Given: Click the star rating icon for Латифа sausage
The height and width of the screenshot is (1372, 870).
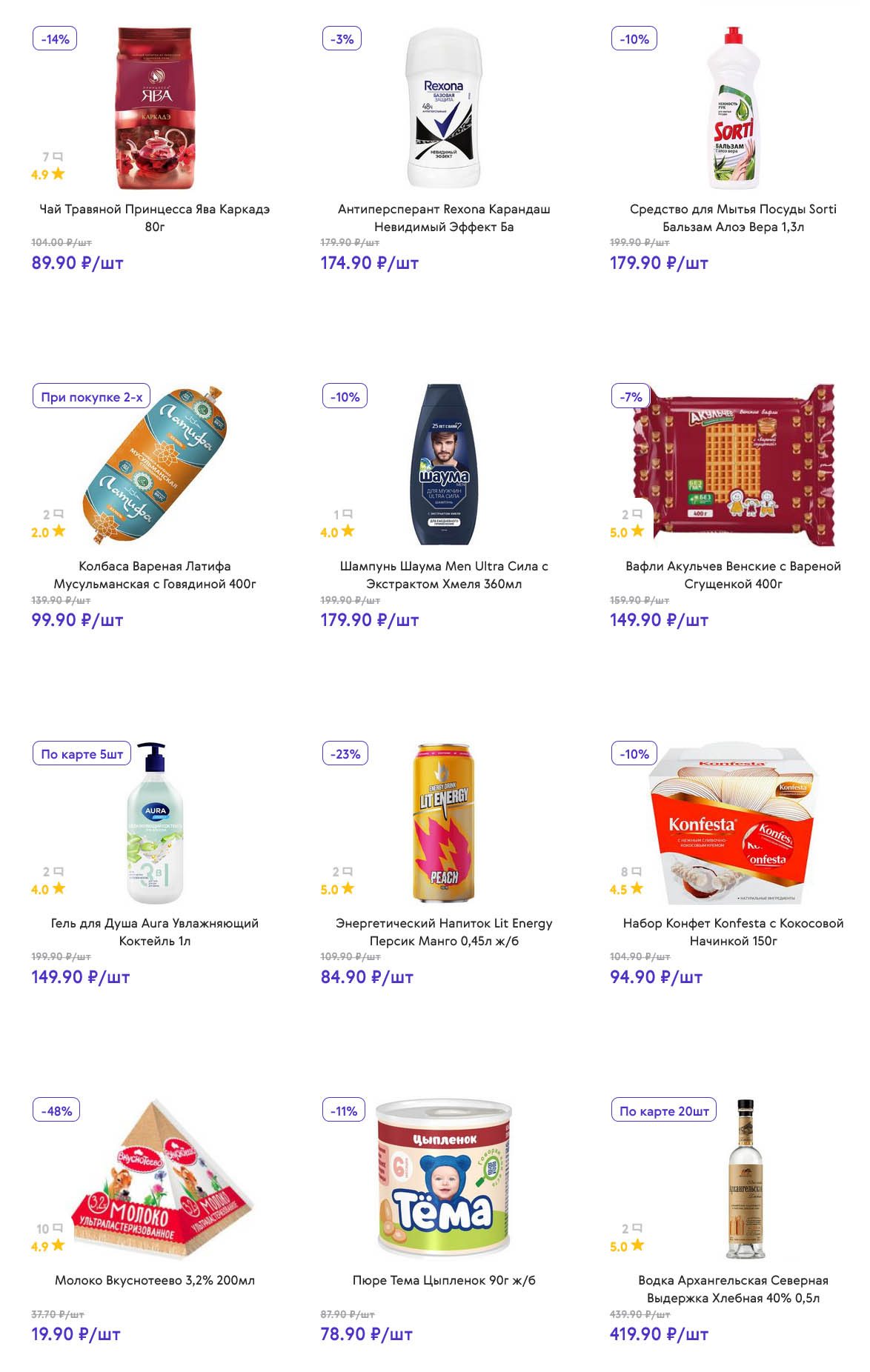Looking at the screenshot, I should click(x=59, y=531).
